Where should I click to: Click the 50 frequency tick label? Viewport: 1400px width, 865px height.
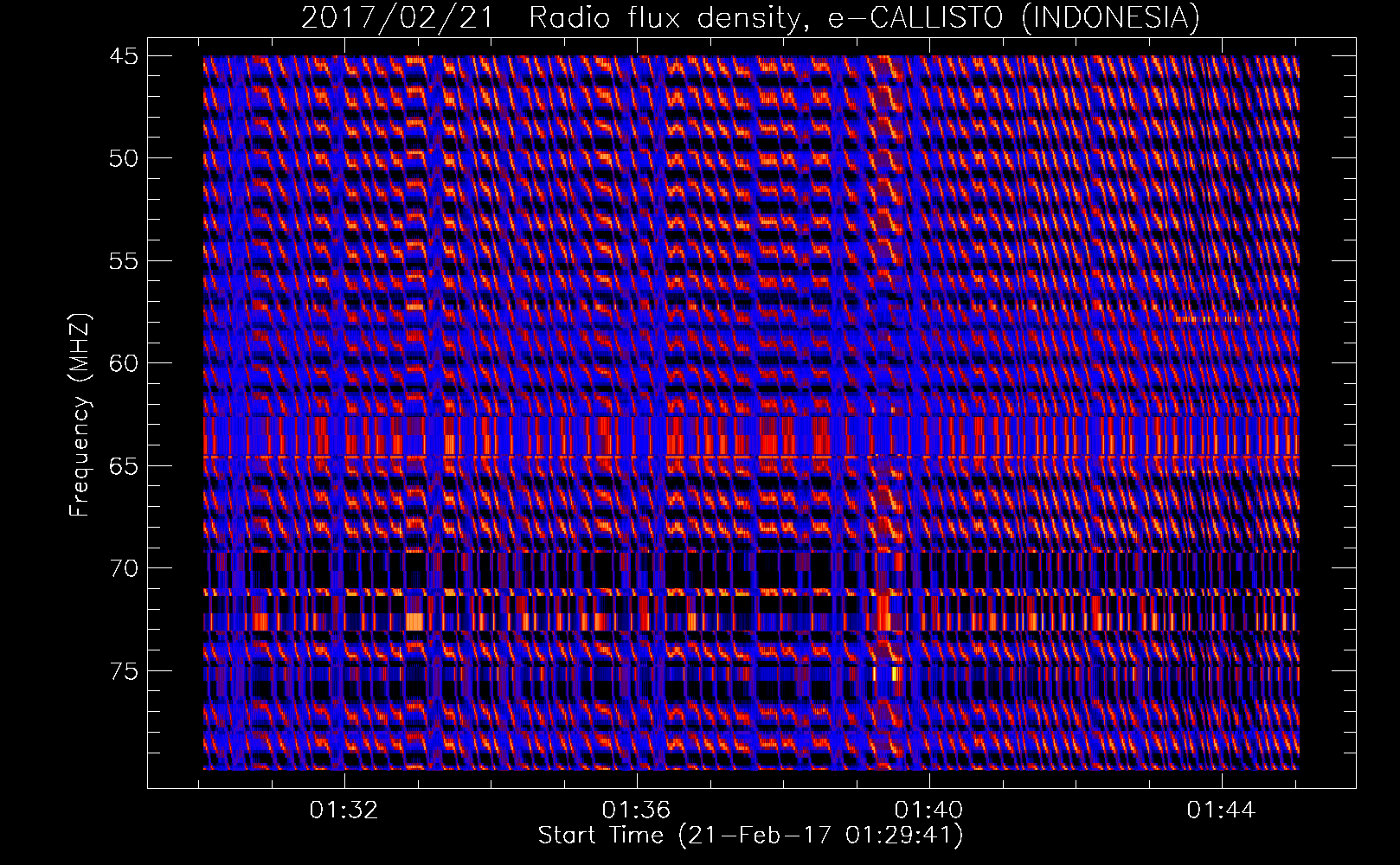[123, 158]
